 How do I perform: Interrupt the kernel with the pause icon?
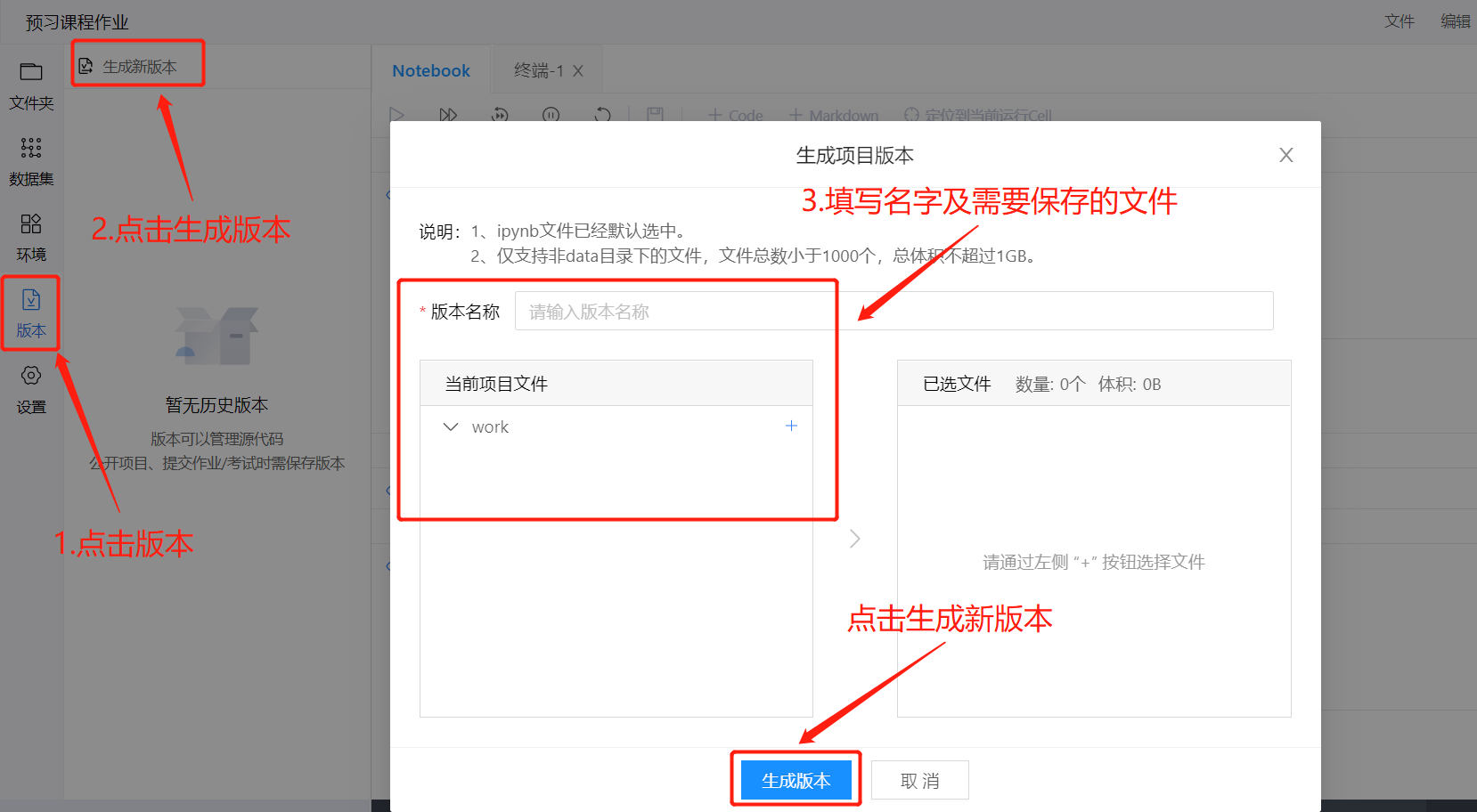click(551, 115)
